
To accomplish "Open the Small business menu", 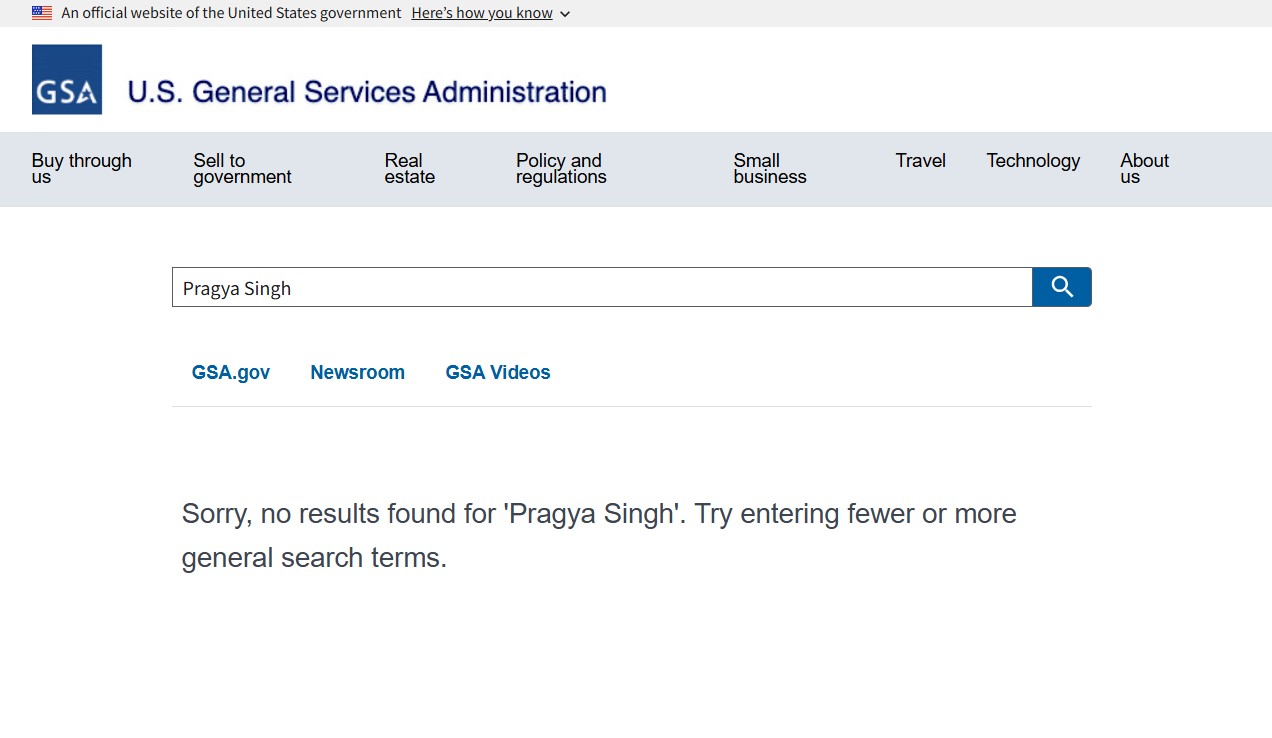I will [769, 168].
